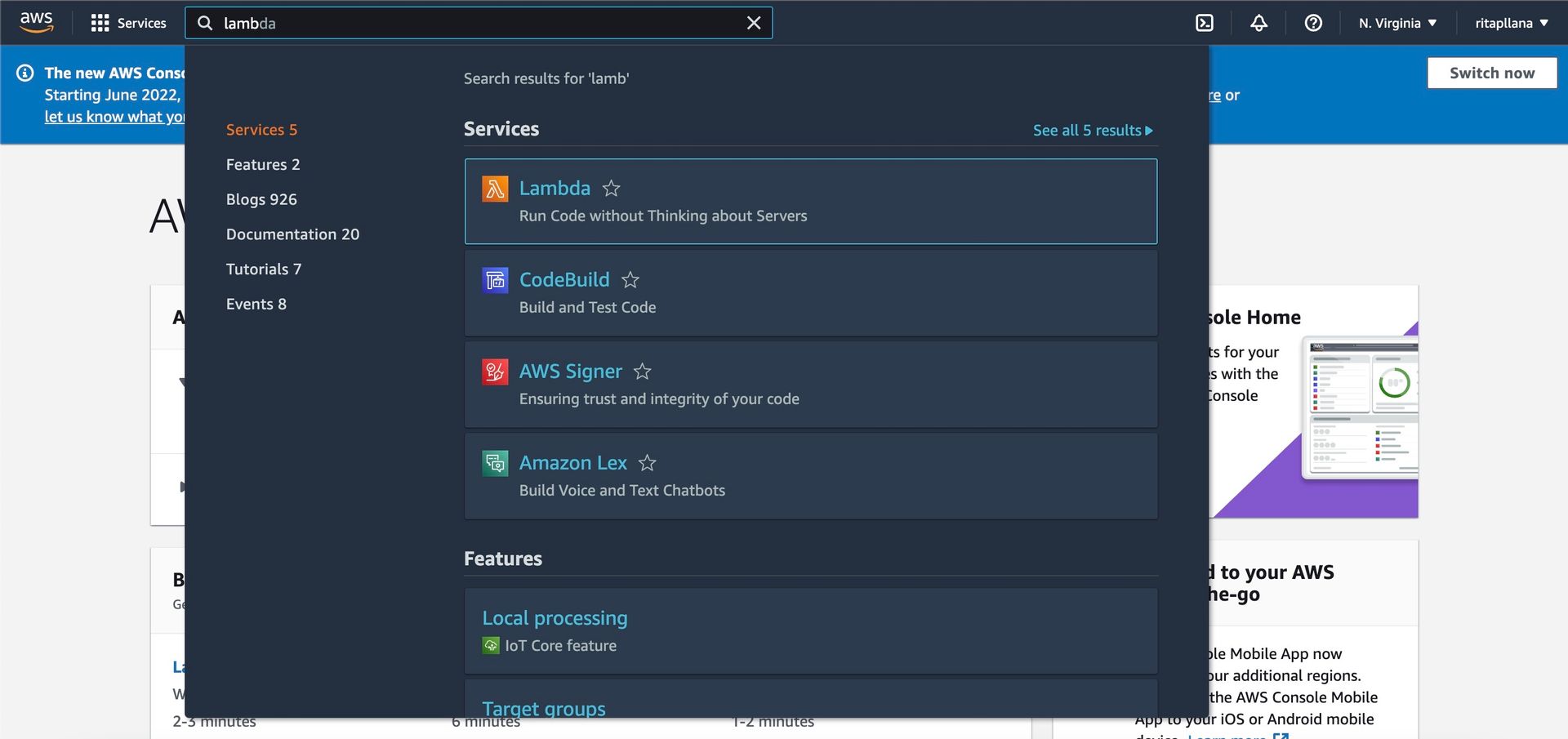The width and height of the screenshot is (1568, 739).
Task: Click the 'let us know what you' banner link
Action: click(x=114, y=117)
